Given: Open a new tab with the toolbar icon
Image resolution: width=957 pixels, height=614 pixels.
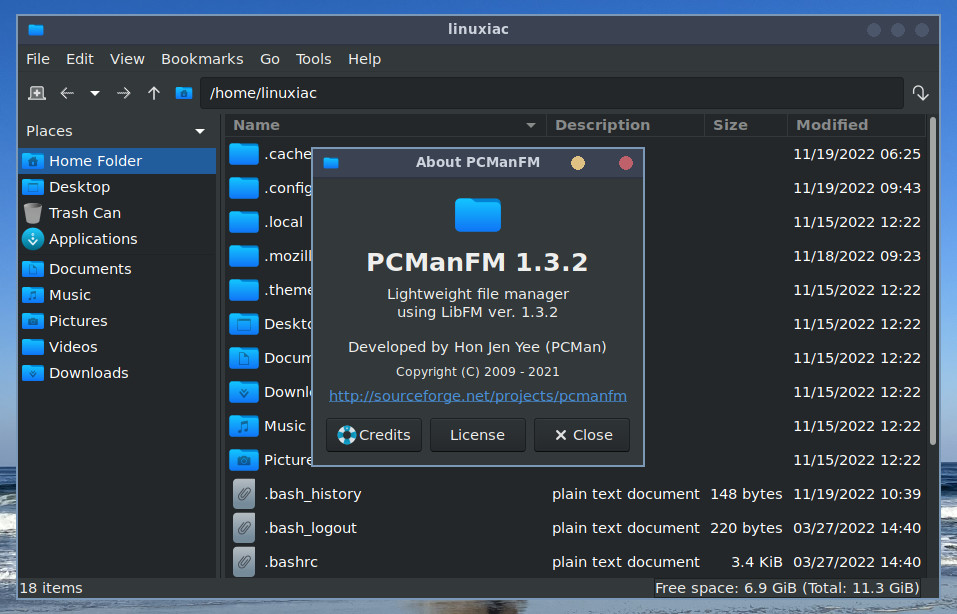Looking at the screenshot, I should click(37, 93).
